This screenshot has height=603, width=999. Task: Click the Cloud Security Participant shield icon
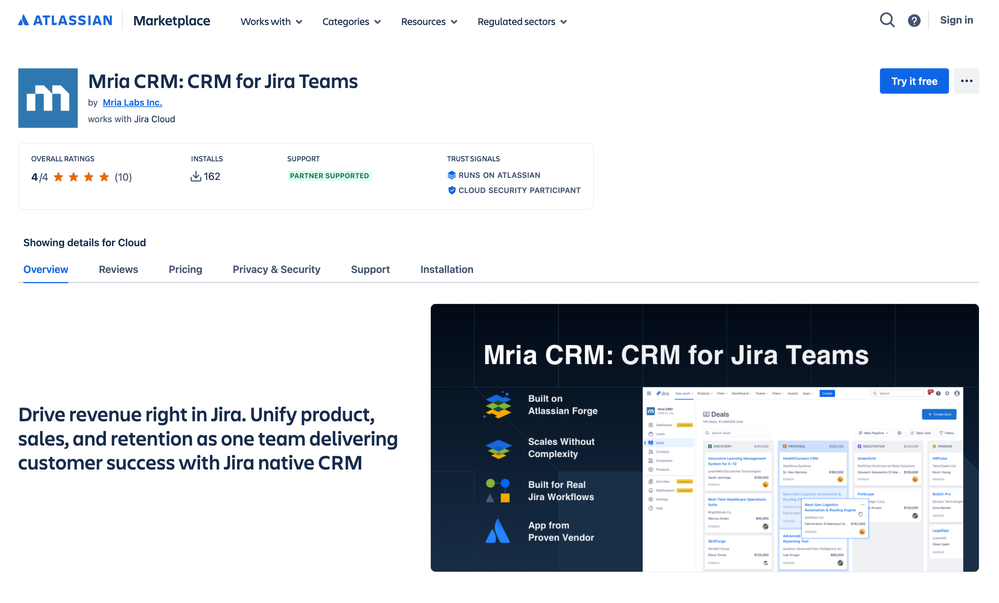(x=453, y=191)
